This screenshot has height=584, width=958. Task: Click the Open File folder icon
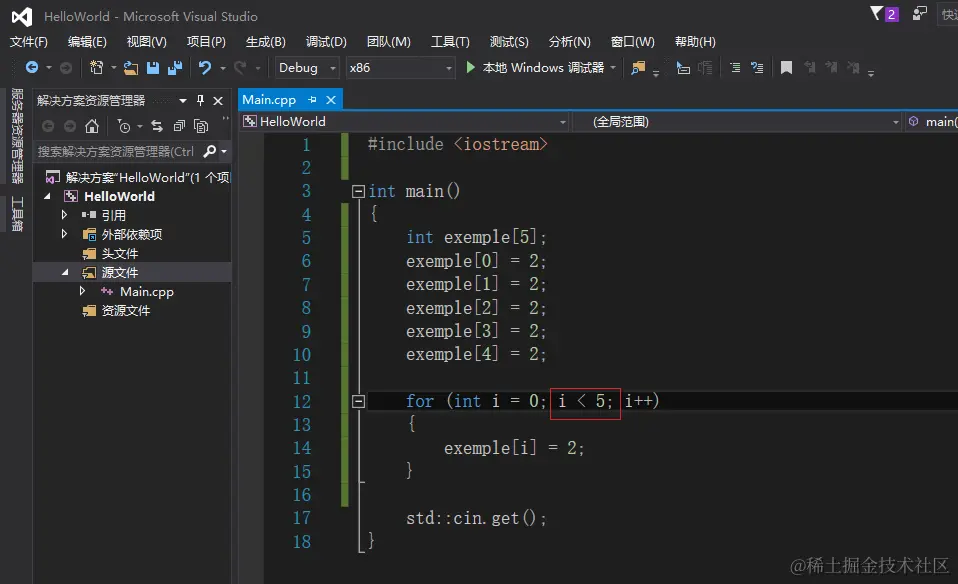[x=131, y=68]
